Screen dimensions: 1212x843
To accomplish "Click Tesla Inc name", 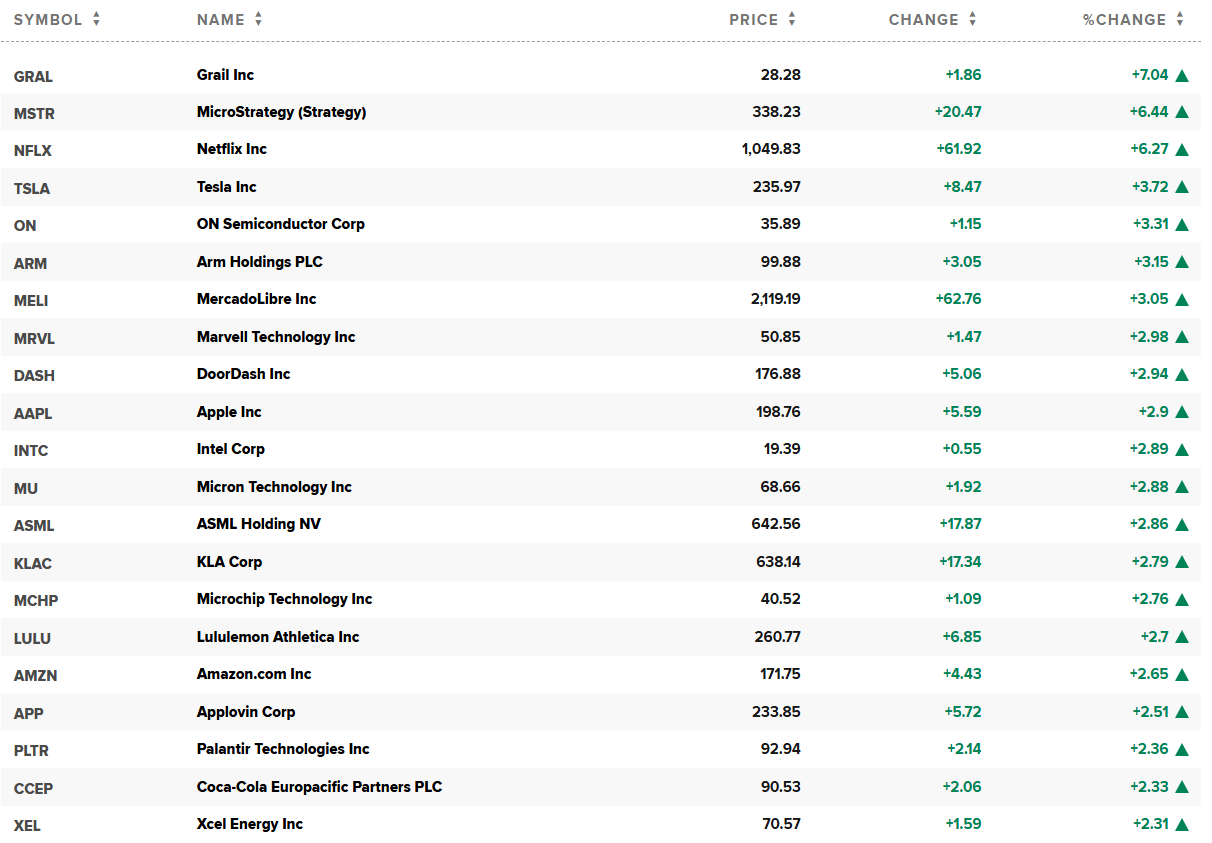I will [x=227, y=187].
